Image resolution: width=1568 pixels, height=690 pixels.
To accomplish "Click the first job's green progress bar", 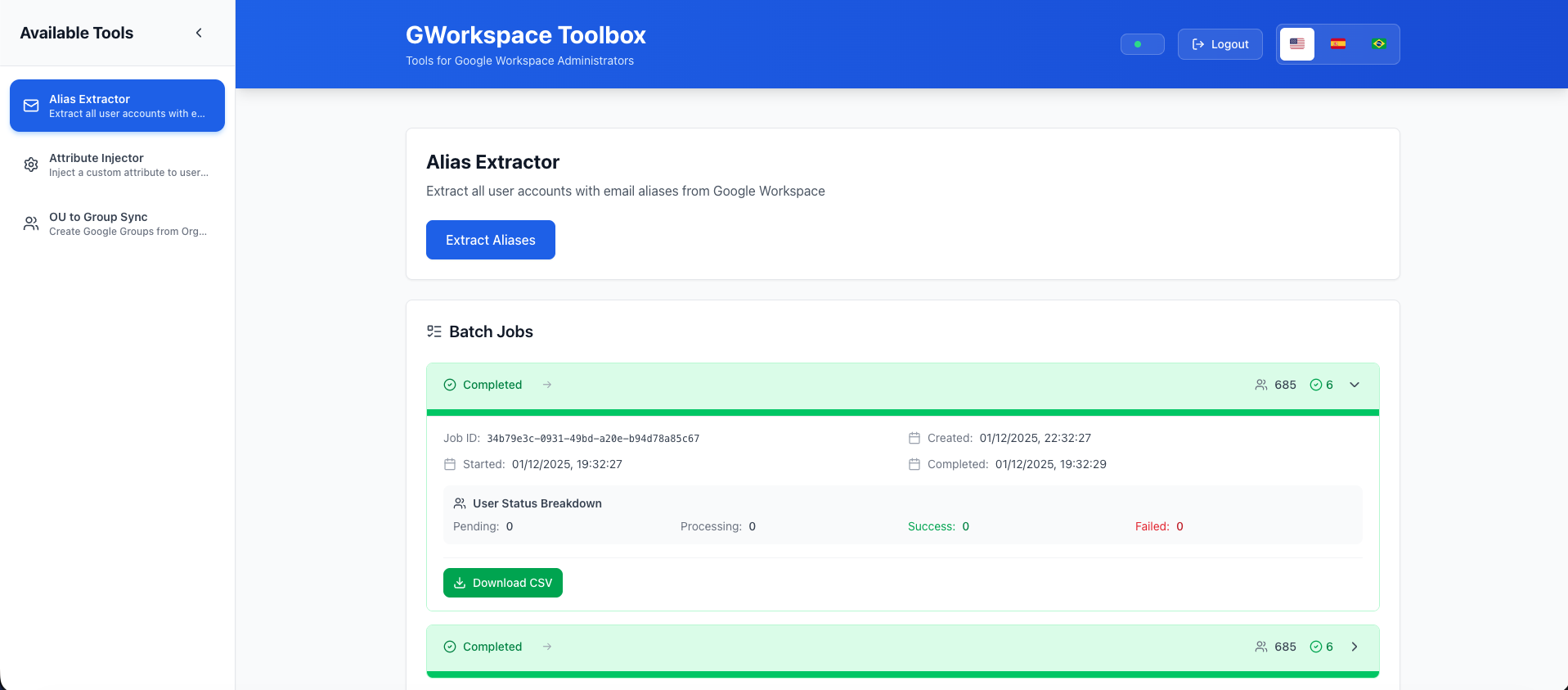I will pyautogui.click(x=903, y=413).
